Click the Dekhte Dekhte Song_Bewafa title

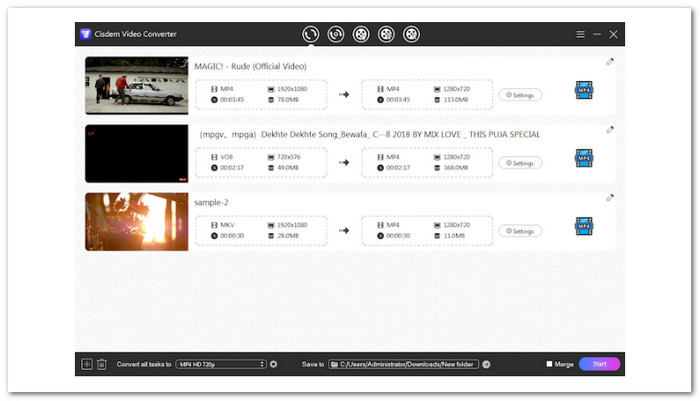[370, 134]
